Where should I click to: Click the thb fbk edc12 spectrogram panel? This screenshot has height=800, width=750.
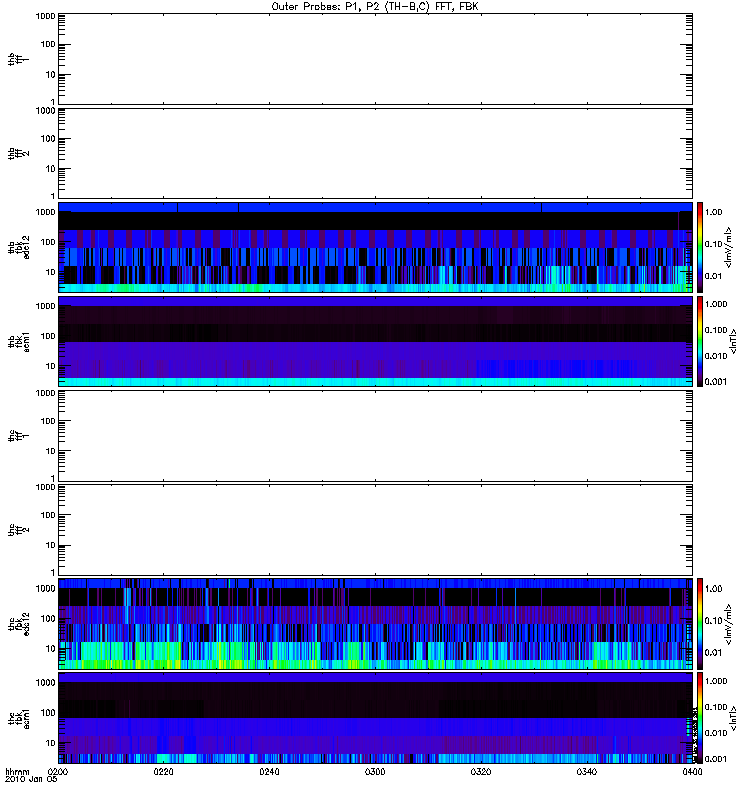(376, 247)
